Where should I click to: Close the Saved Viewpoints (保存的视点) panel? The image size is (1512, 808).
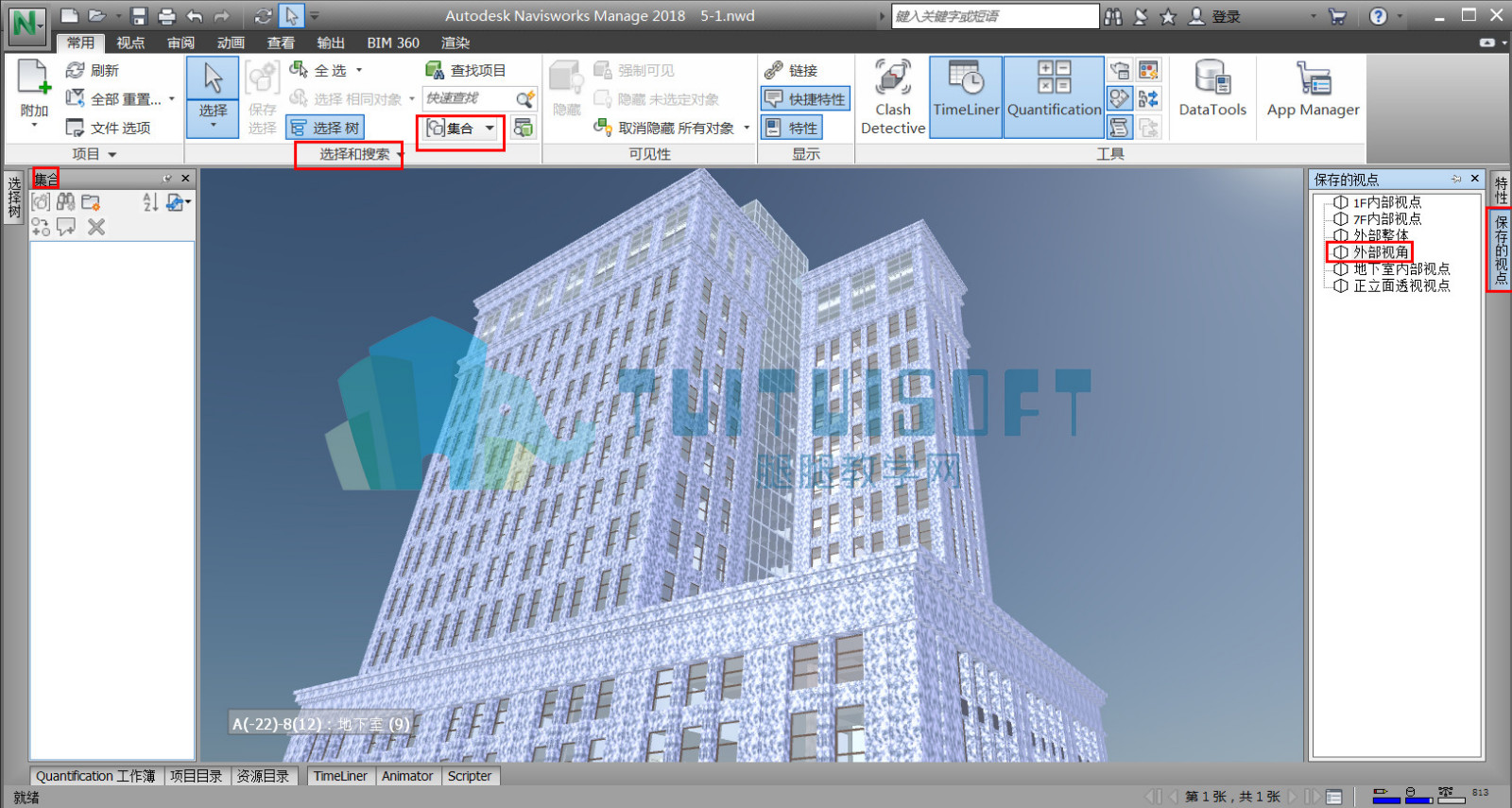(1474, 179)
